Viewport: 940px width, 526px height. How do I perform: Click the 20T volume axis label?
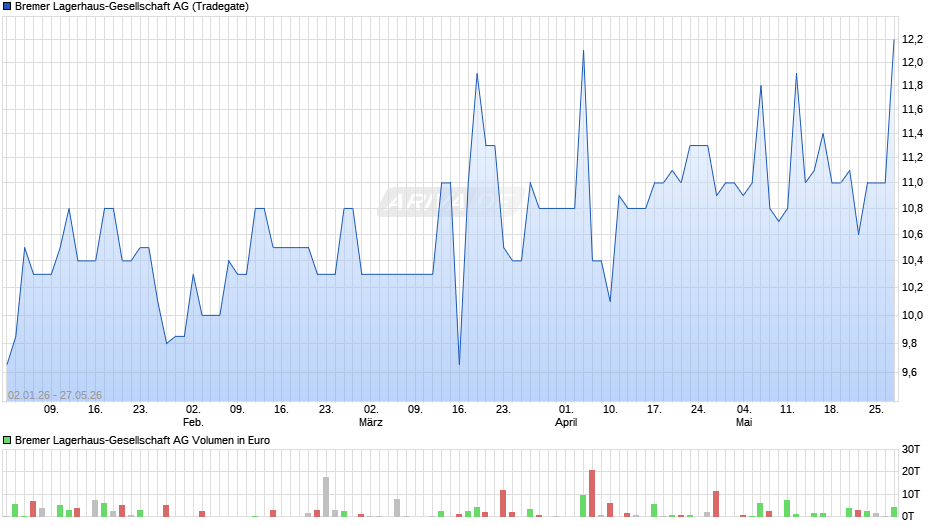911,471
